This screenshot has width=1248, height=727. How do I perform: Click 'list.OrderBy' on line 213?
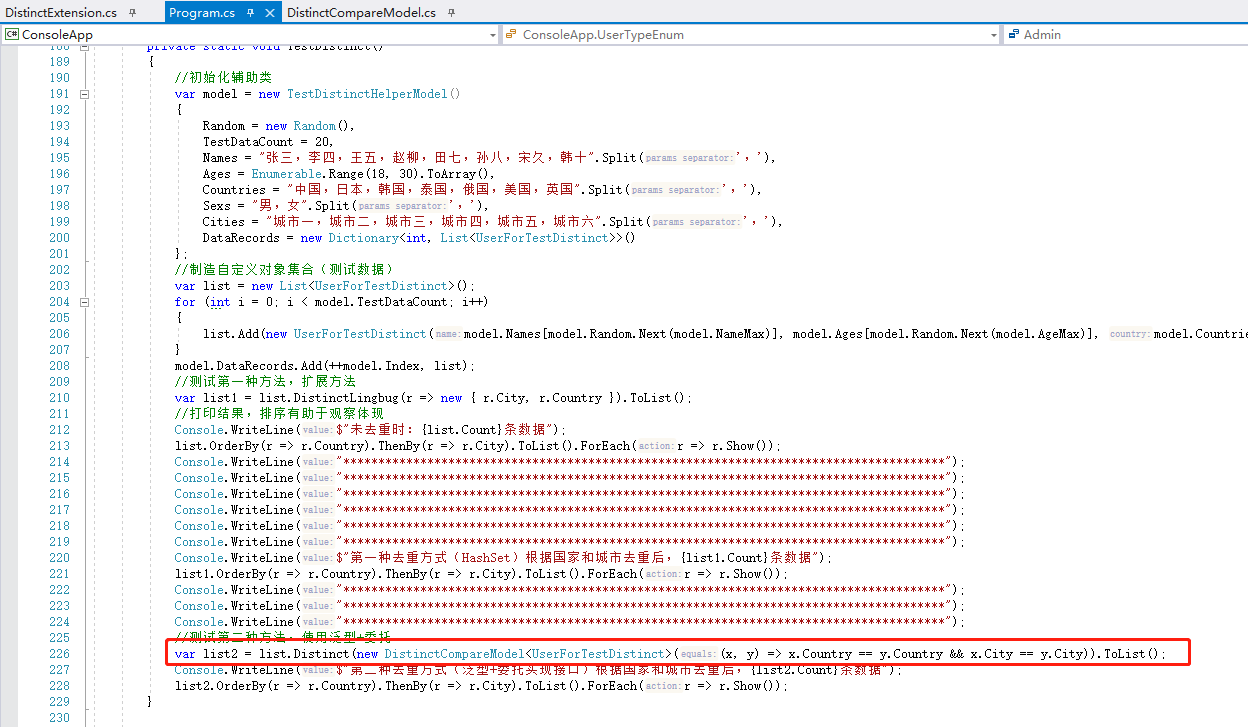click(x=216, y=446)
